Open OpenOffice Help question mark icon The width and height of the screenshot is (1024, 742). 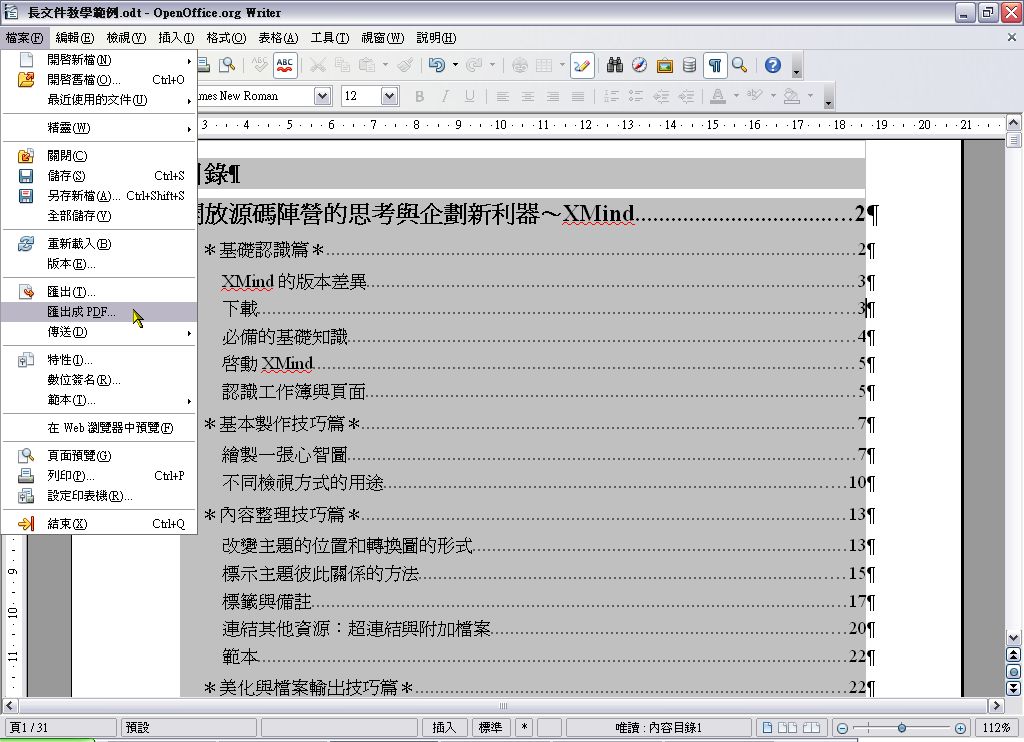tap(773, 65)
